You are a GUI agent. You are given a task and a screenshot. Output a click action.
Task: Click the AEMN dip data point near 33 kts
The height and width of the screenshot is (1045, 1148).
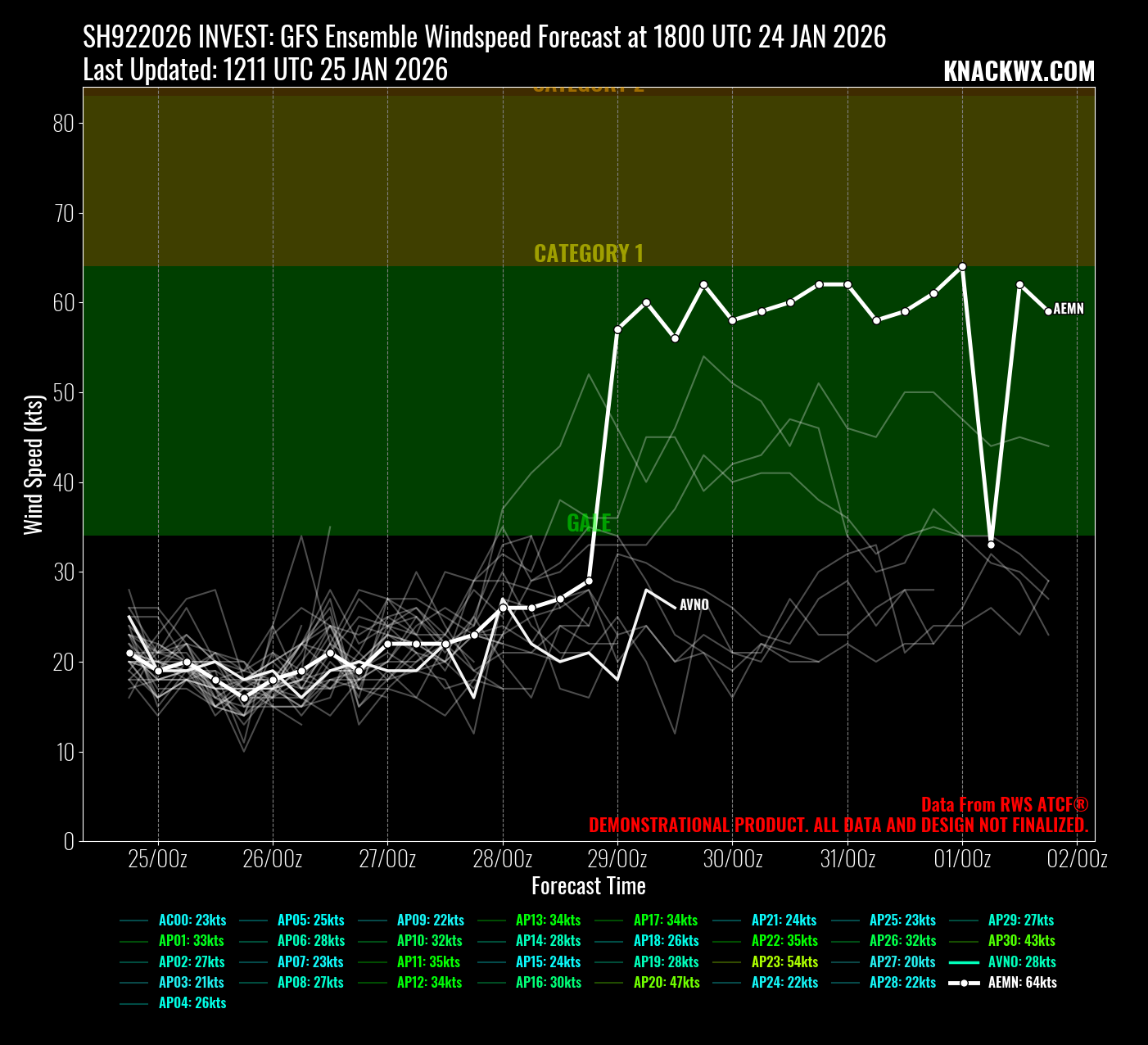coord(991,545)
